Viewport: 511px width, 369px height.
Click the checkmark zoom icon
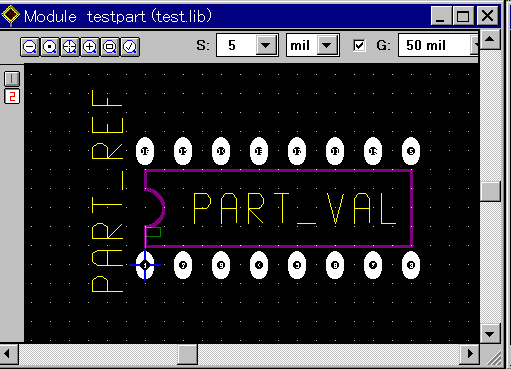(x=130, y=47)
